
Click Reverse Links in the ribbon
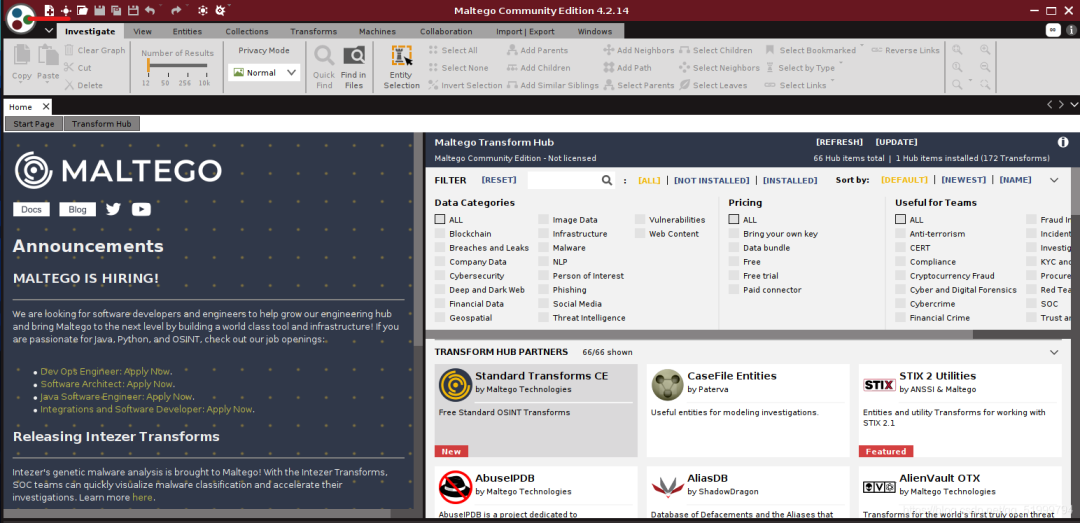pos(905,50)
